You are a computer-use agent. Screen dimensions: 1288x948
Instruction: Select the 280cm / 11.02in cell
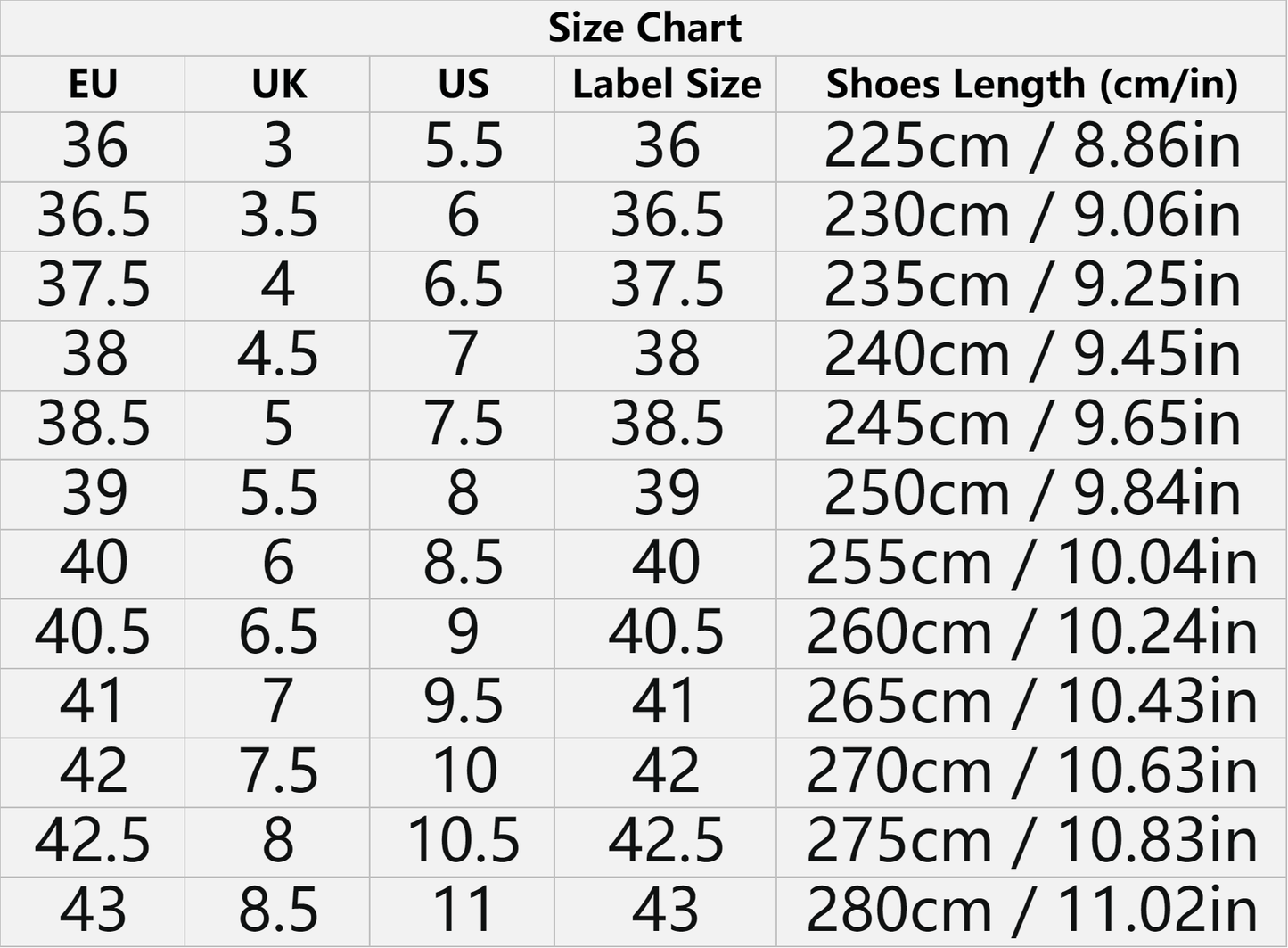pyautogui.click(x=1031, y=911)
